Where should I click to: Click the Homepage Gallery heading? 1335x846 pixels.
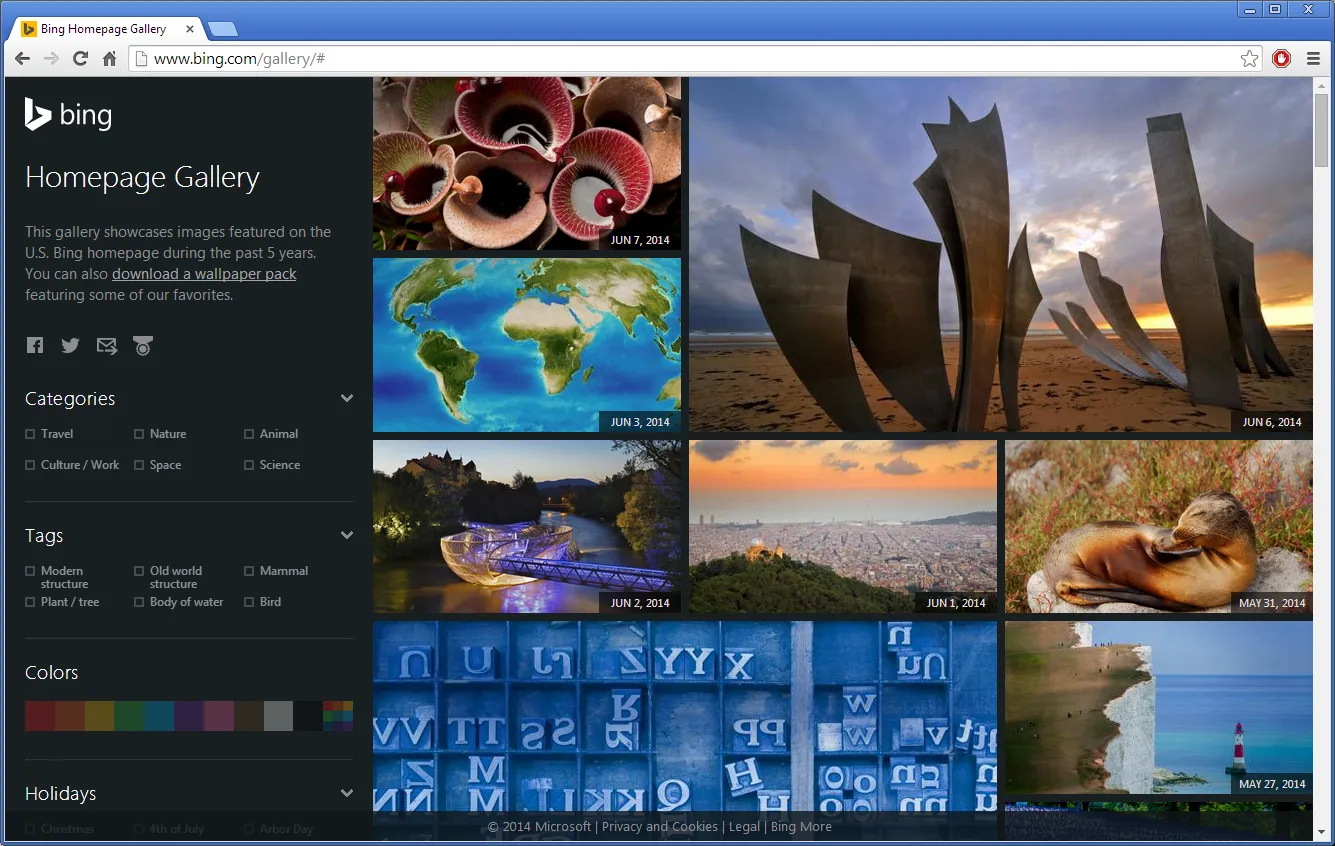142,177
